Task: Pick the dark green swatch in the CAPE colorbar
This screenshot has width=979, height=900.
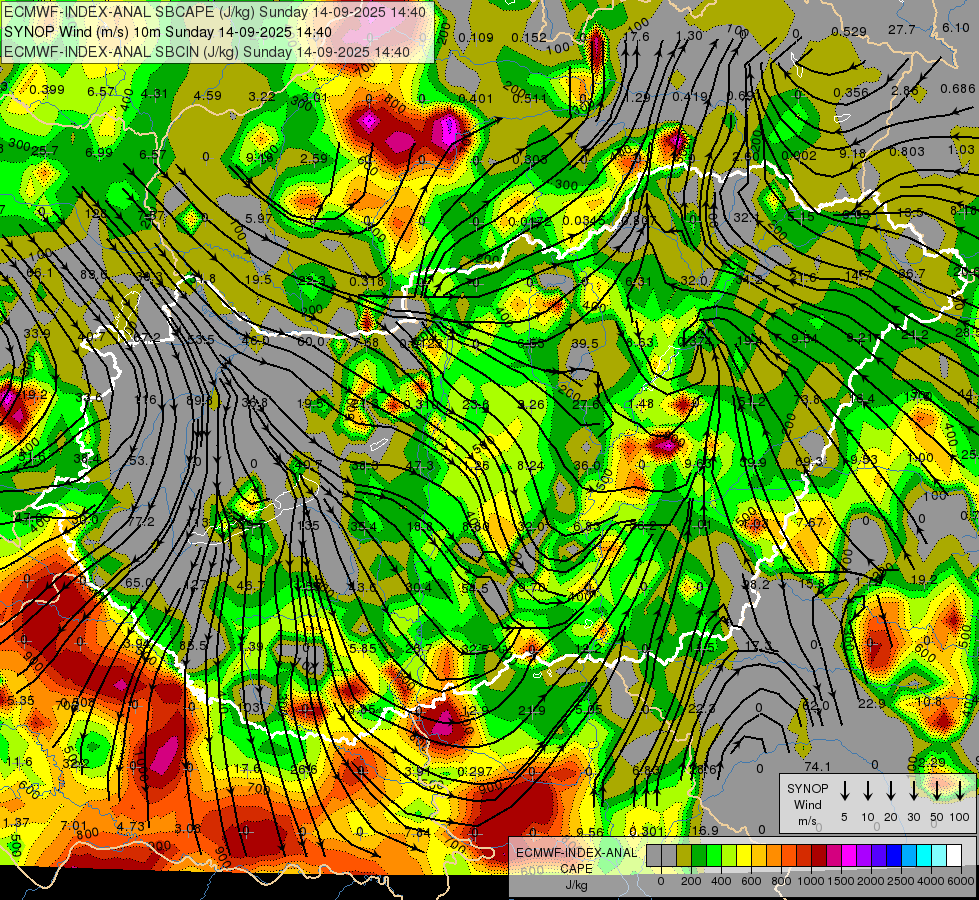Action: tap(699, 856)
